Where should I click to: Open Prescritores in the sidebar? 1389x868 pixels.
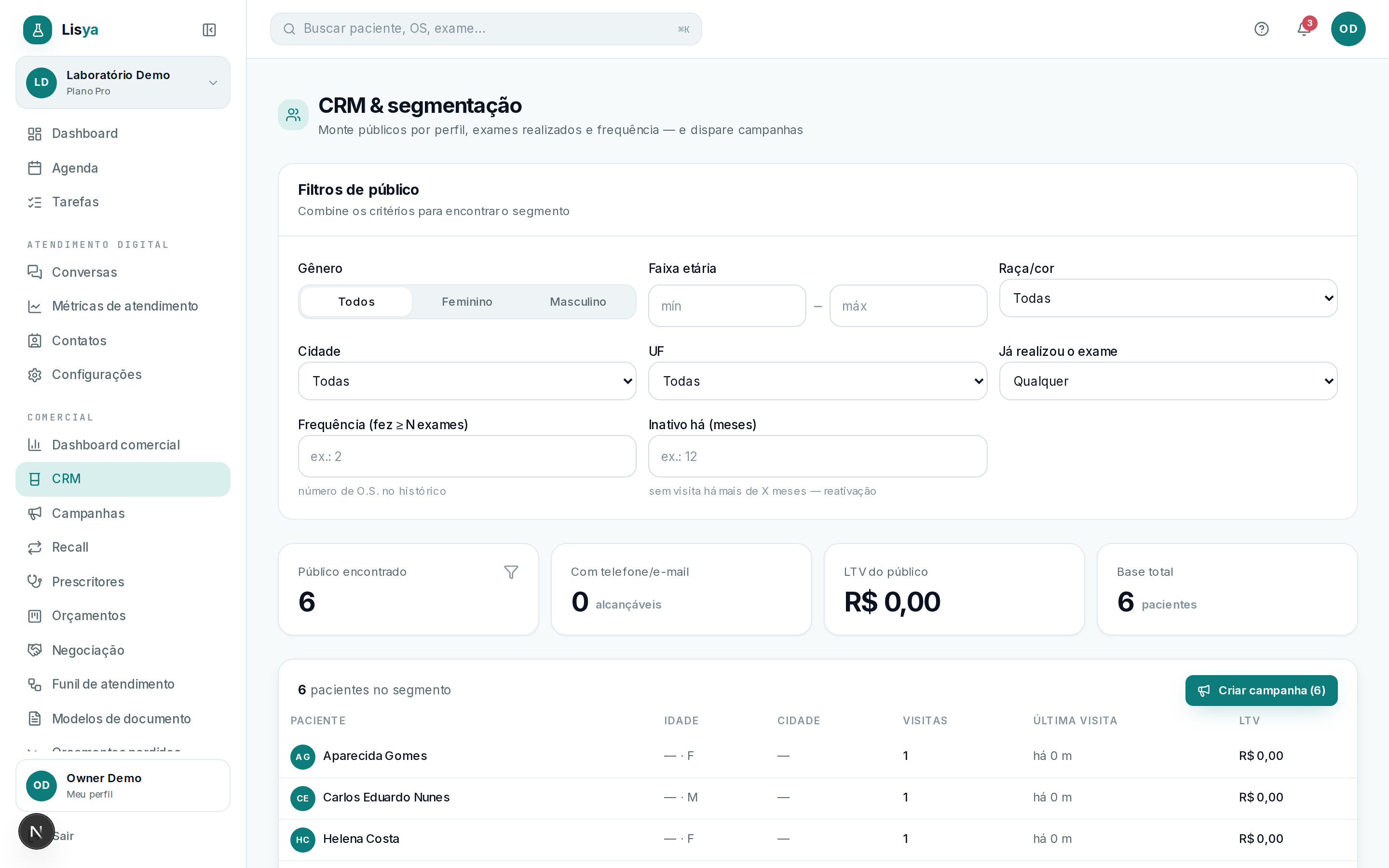[123, 582]
